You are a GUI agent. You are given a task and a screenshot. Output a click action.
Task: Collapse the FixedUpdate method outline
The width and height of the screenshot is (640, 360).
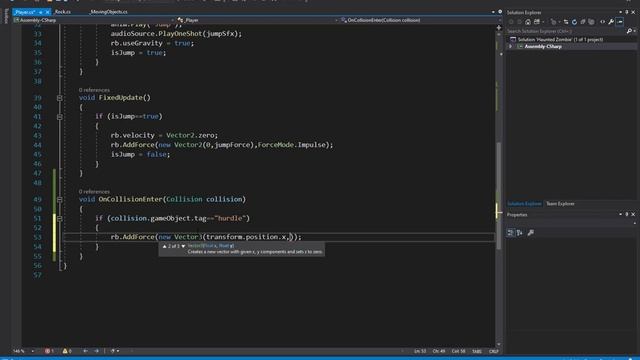(60, 98)
